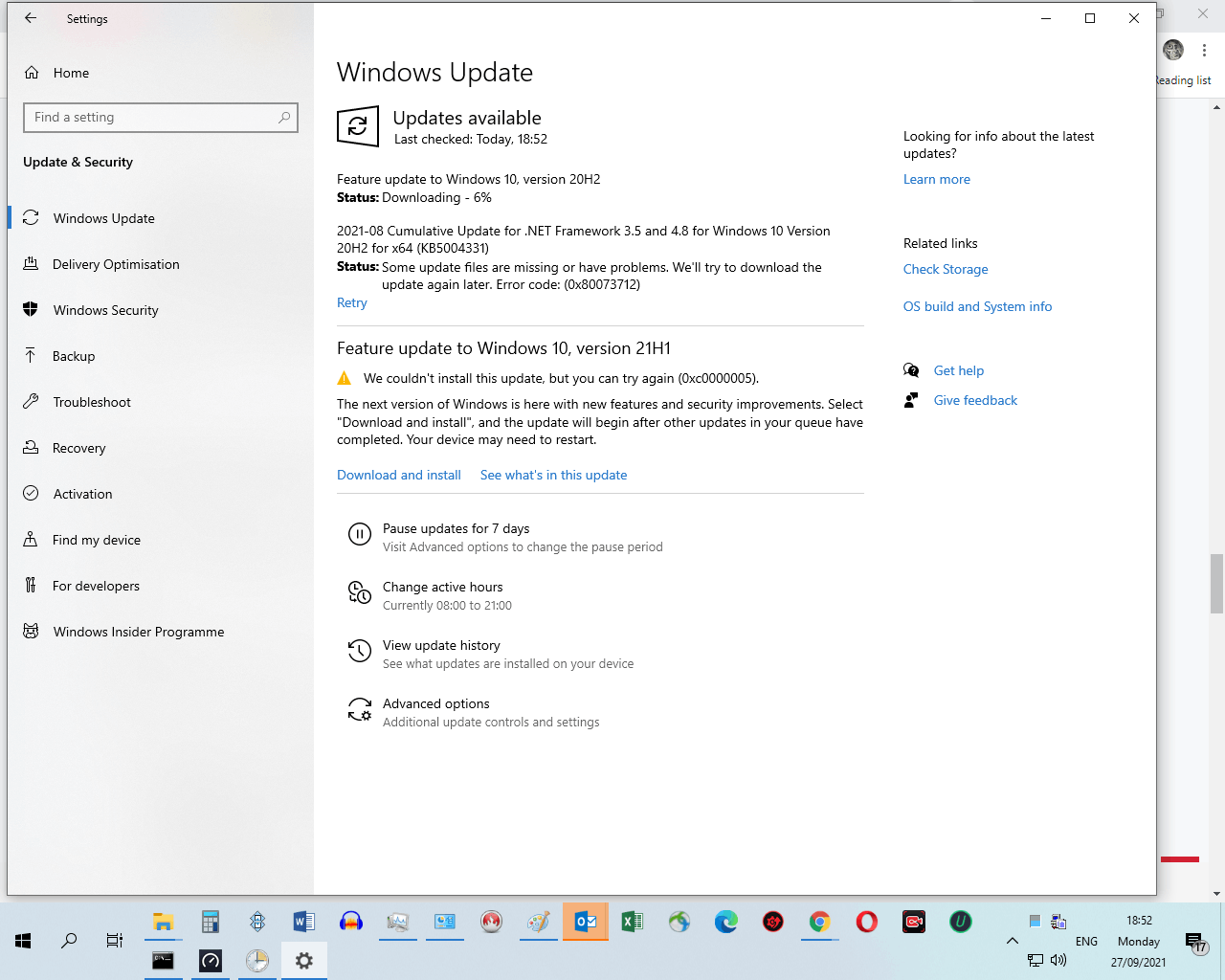Click the Backup arrow icon in sidebar

coord(31,356)
